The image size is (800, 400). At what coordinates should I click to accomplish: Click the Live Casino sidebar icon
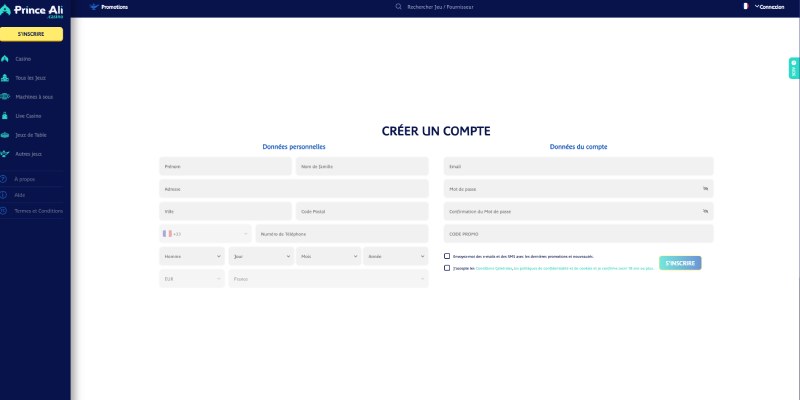[5, 116]
